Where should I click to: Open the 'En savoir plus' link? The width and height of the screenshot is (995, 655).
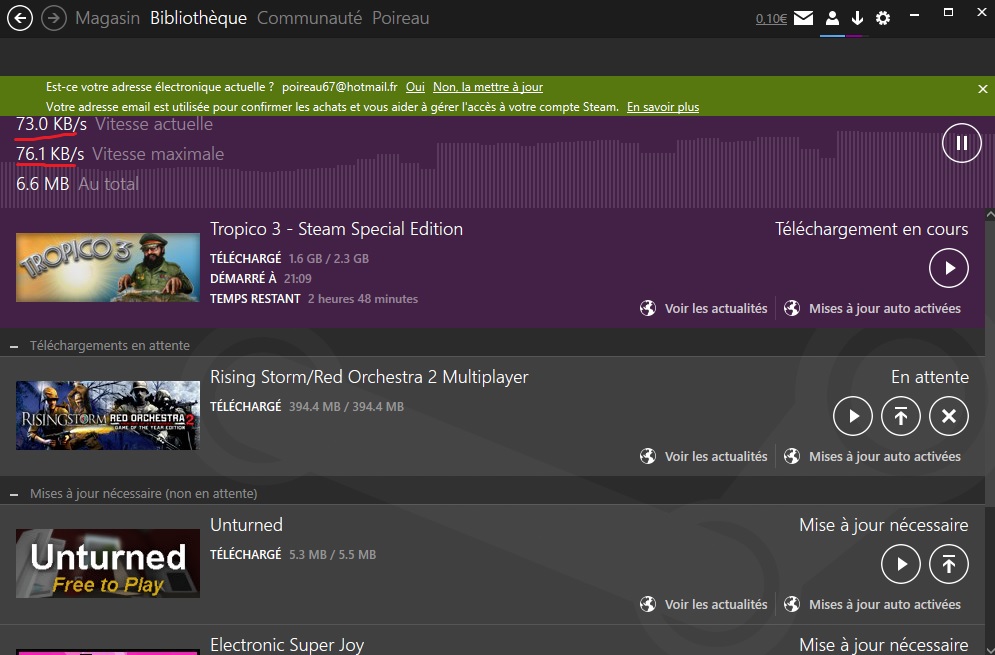pos(663,107)
